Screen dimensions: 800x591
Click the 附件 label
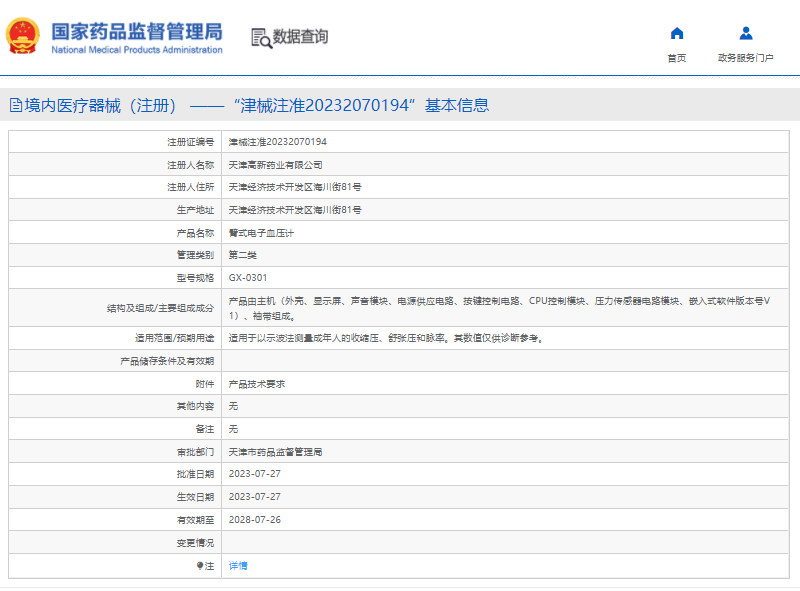click(x=205, y=384)
